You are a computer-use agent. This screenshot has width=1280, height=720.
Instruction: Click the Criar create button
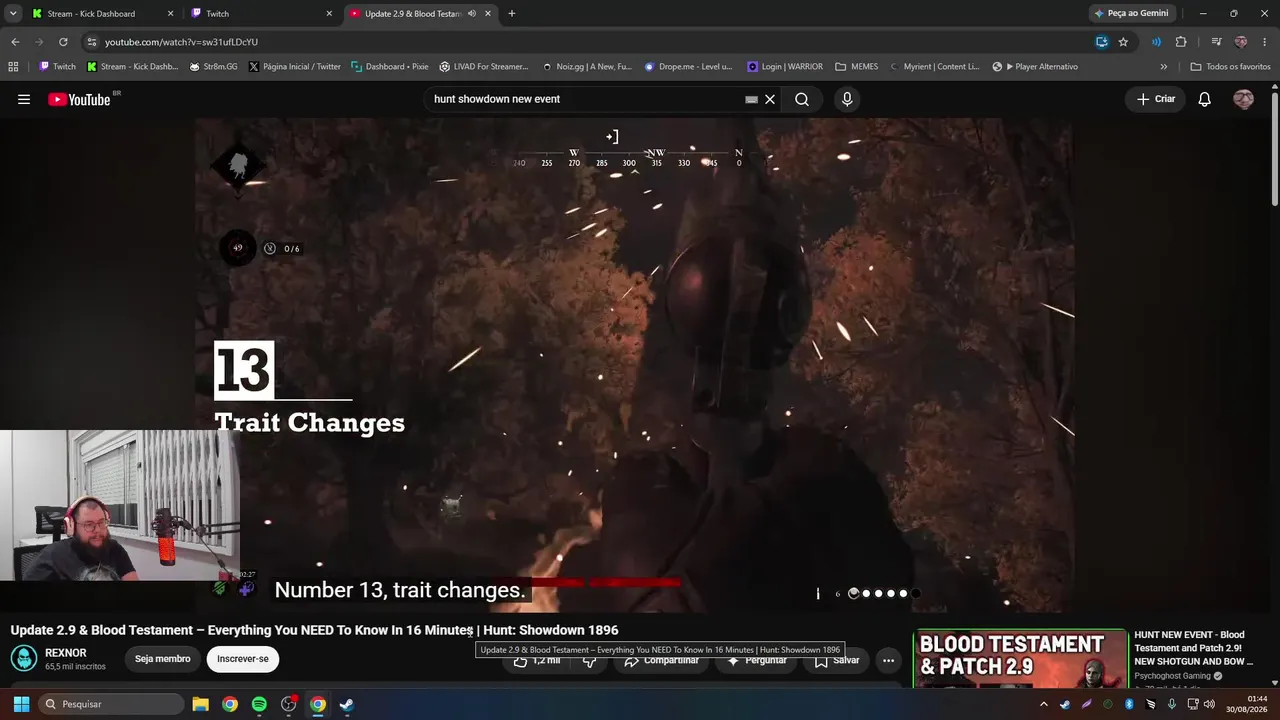[x=1156, y=99]
